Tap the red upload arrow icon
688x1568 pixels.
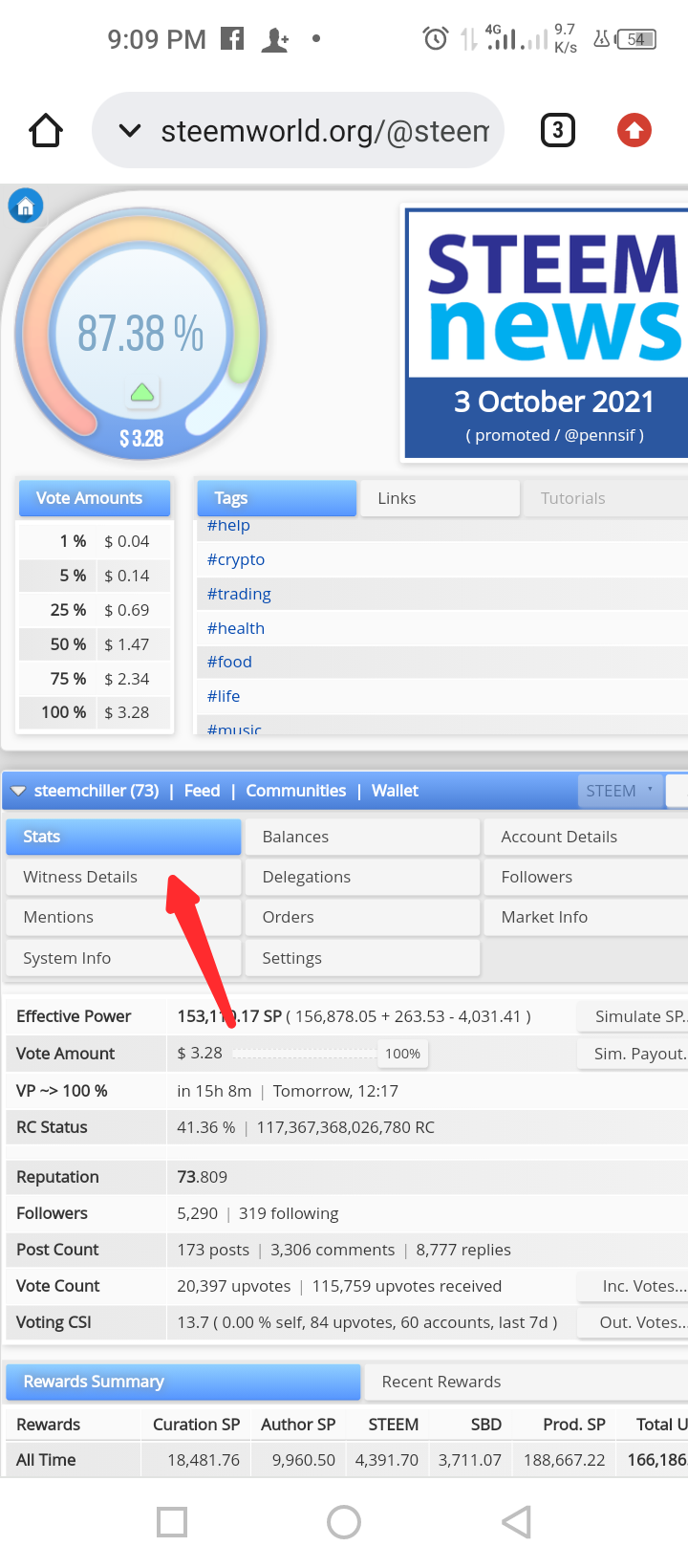click(x=634, y=130)
